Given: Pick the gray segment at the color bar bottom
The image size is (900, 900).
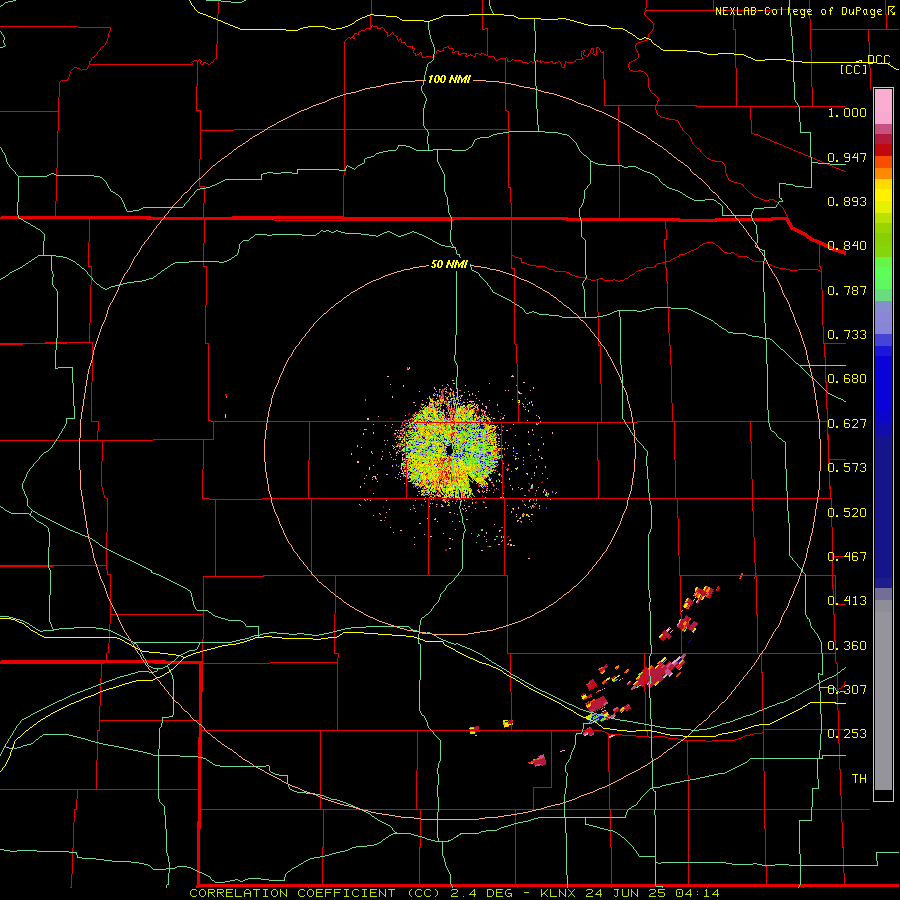Looking at the screenshot, I should click(x=883, y=695).
